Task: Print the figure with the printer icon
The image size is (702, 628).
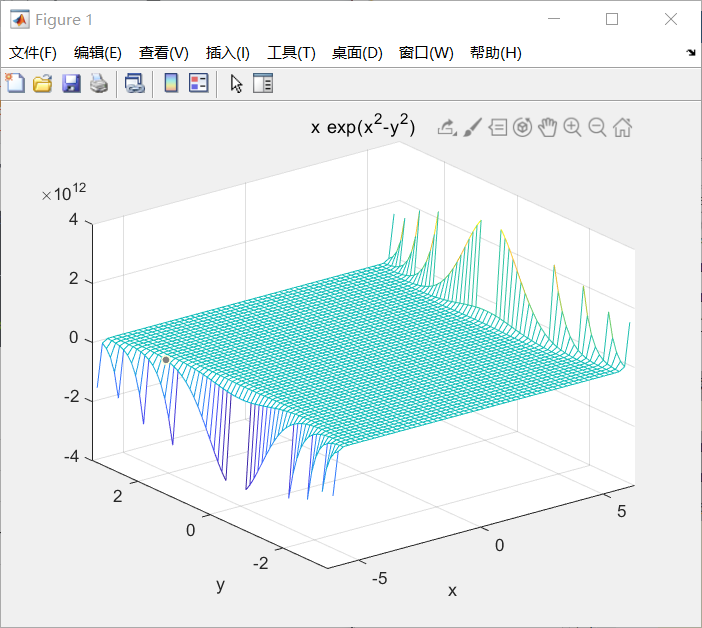Action: pos(99,84)
